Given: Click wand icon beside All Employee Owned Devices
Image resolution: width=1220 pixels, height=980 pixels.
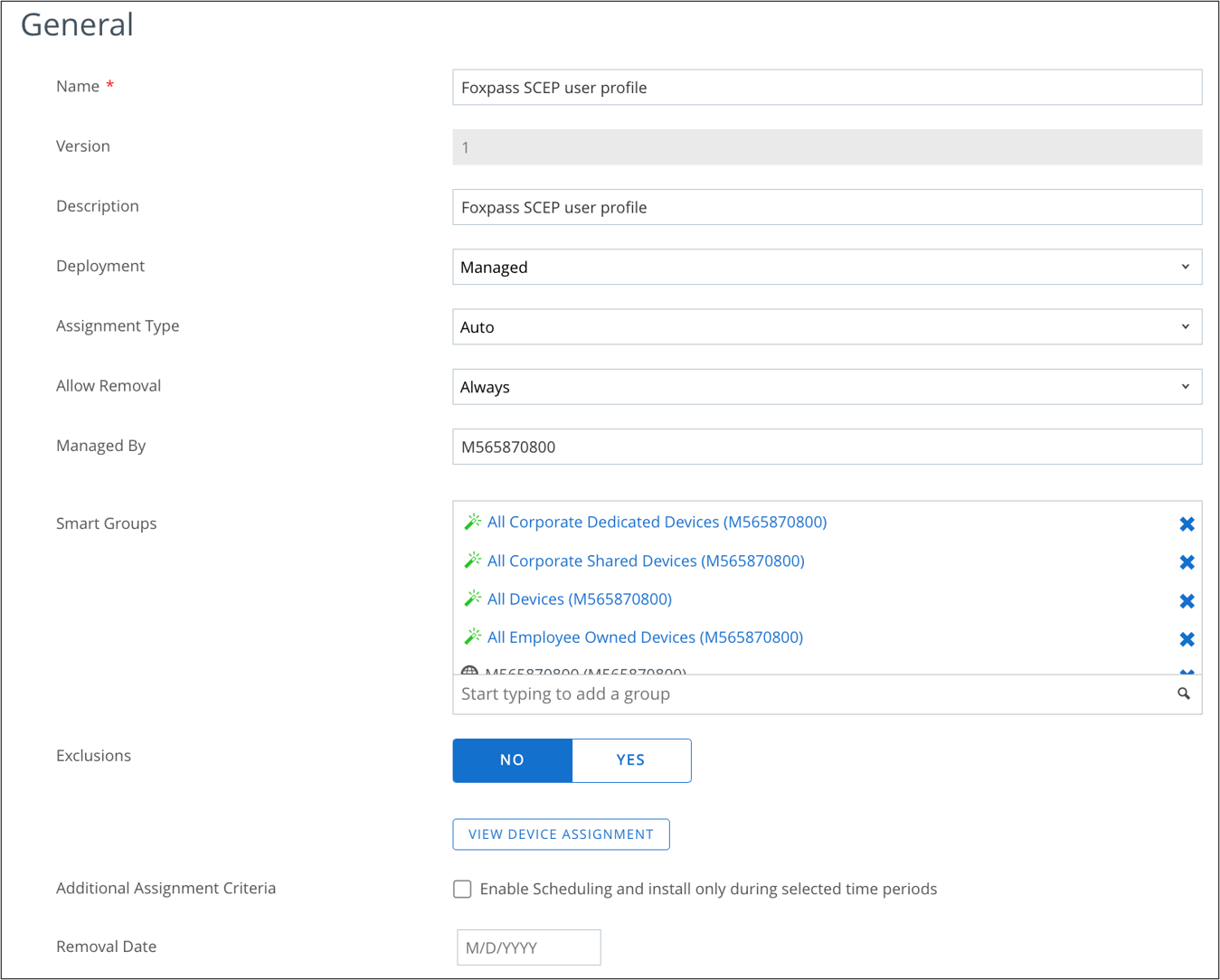Looking at the screenshot, I should [472, 637].
